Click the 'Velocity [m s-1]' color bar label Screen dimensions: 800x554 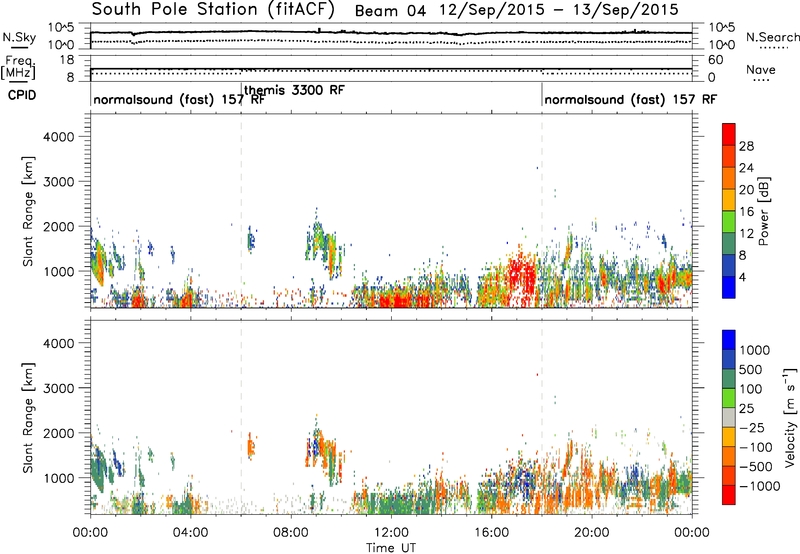click(790, 417)
